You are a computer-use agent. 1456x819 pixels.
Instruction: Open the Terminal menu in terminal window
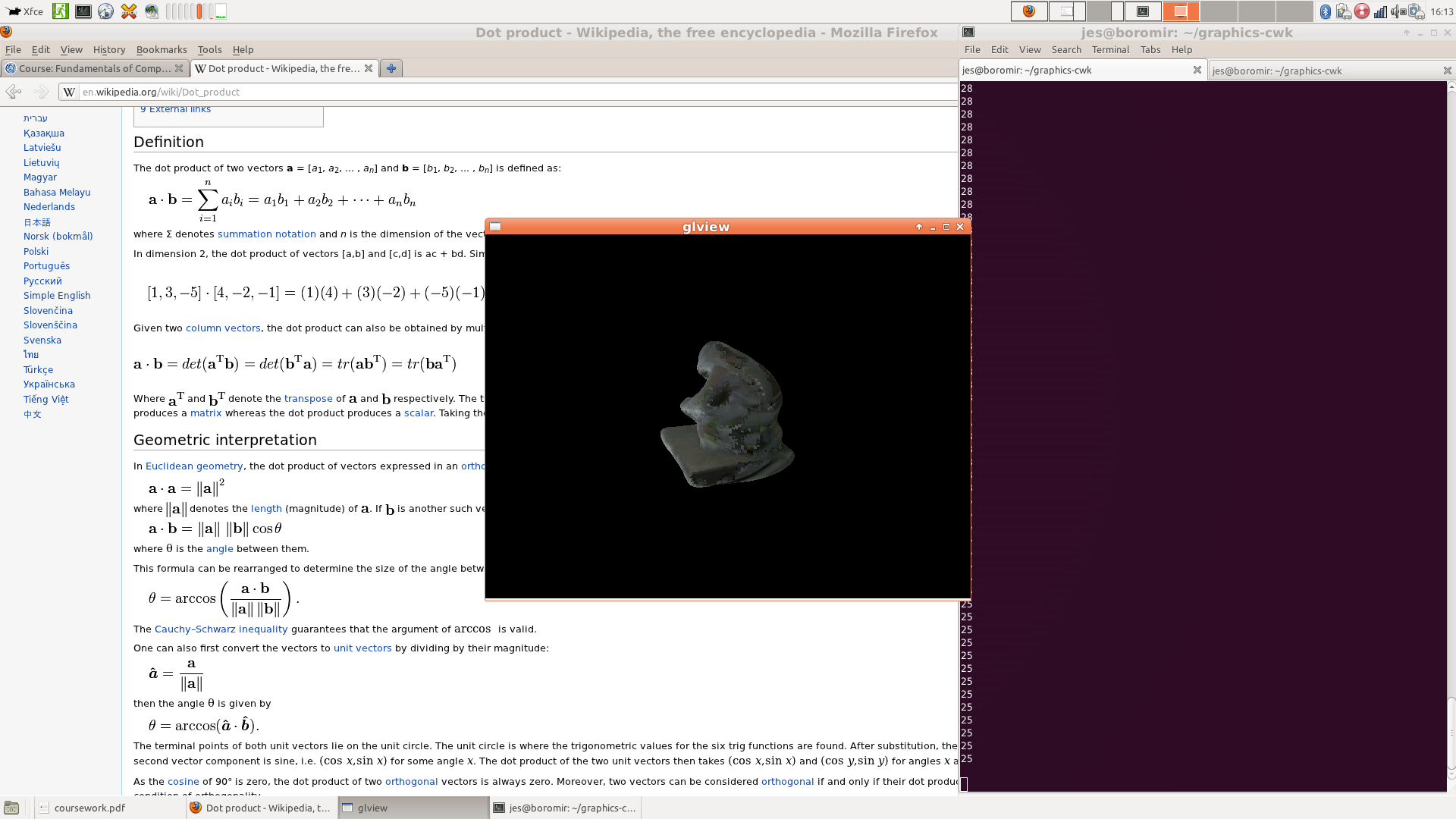[x=1110, y=49]
